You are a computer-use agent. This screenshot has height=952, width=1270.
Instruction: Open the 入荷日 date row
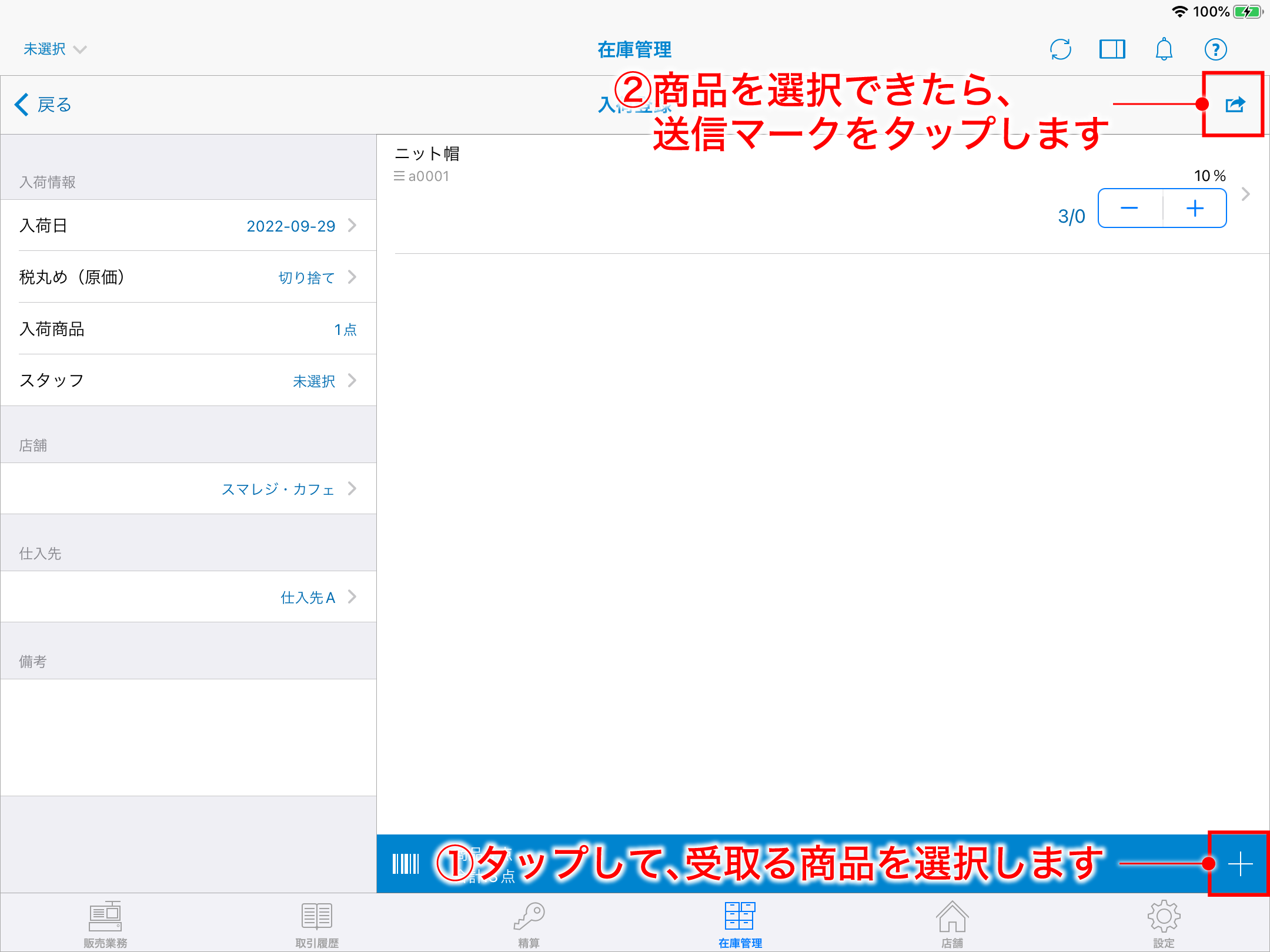pos(188,226)
